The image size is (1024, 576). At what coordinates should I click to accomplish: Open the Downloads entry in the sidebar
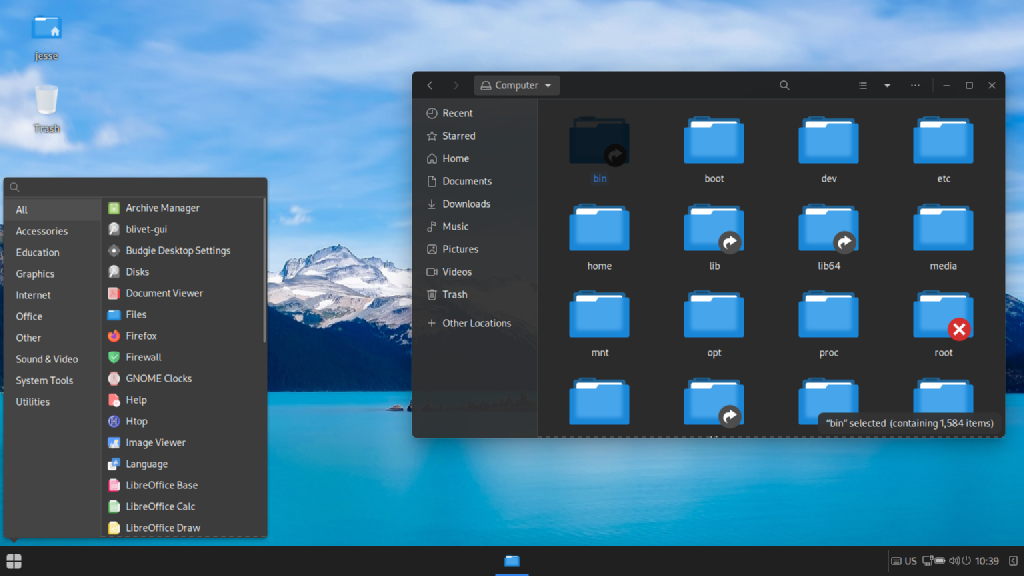[466, 203]
